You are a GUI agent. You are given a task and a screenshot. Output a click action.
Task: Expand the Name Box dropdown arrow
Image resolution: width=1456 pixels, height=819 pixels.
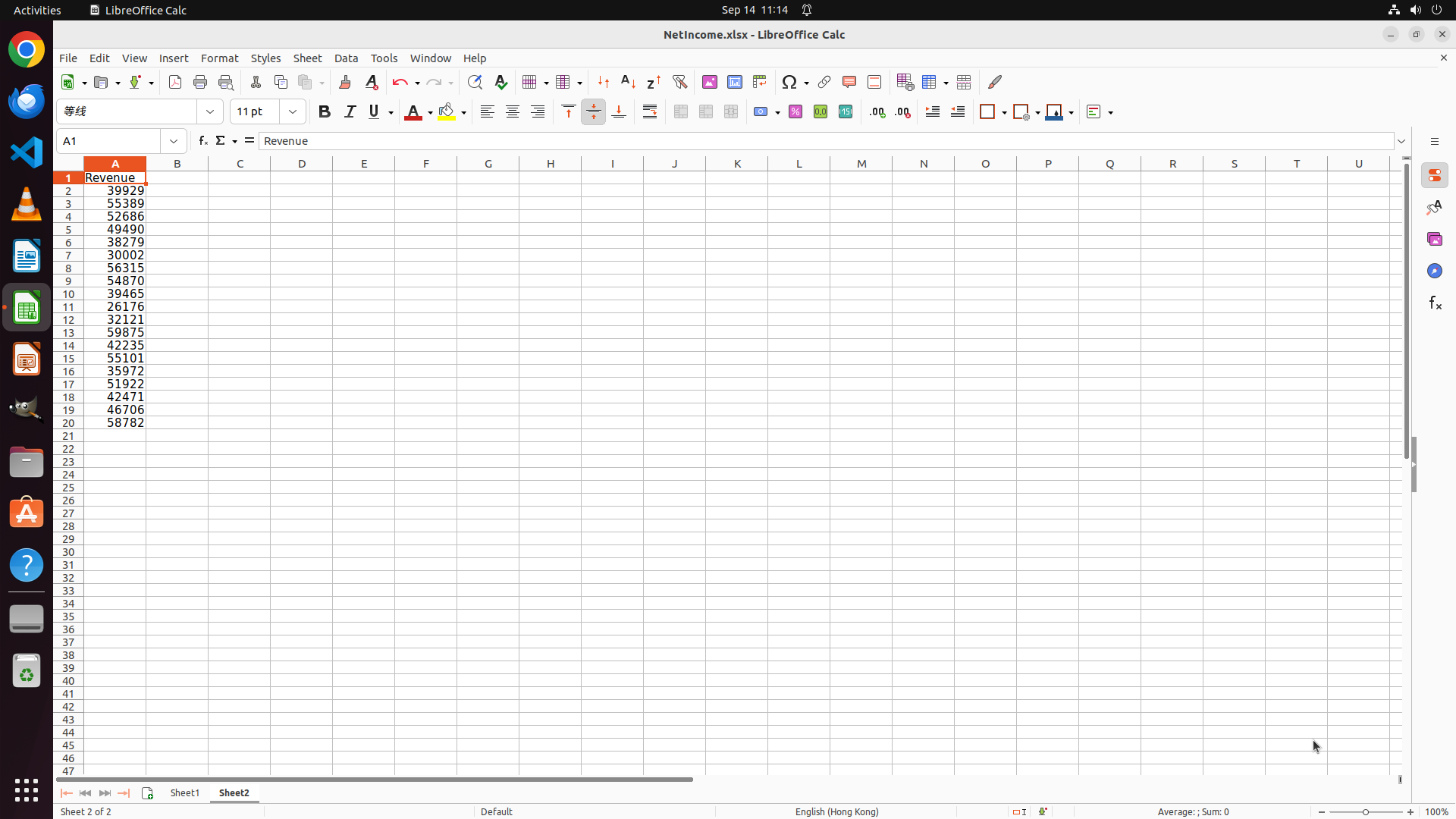(x=174, y=141)
